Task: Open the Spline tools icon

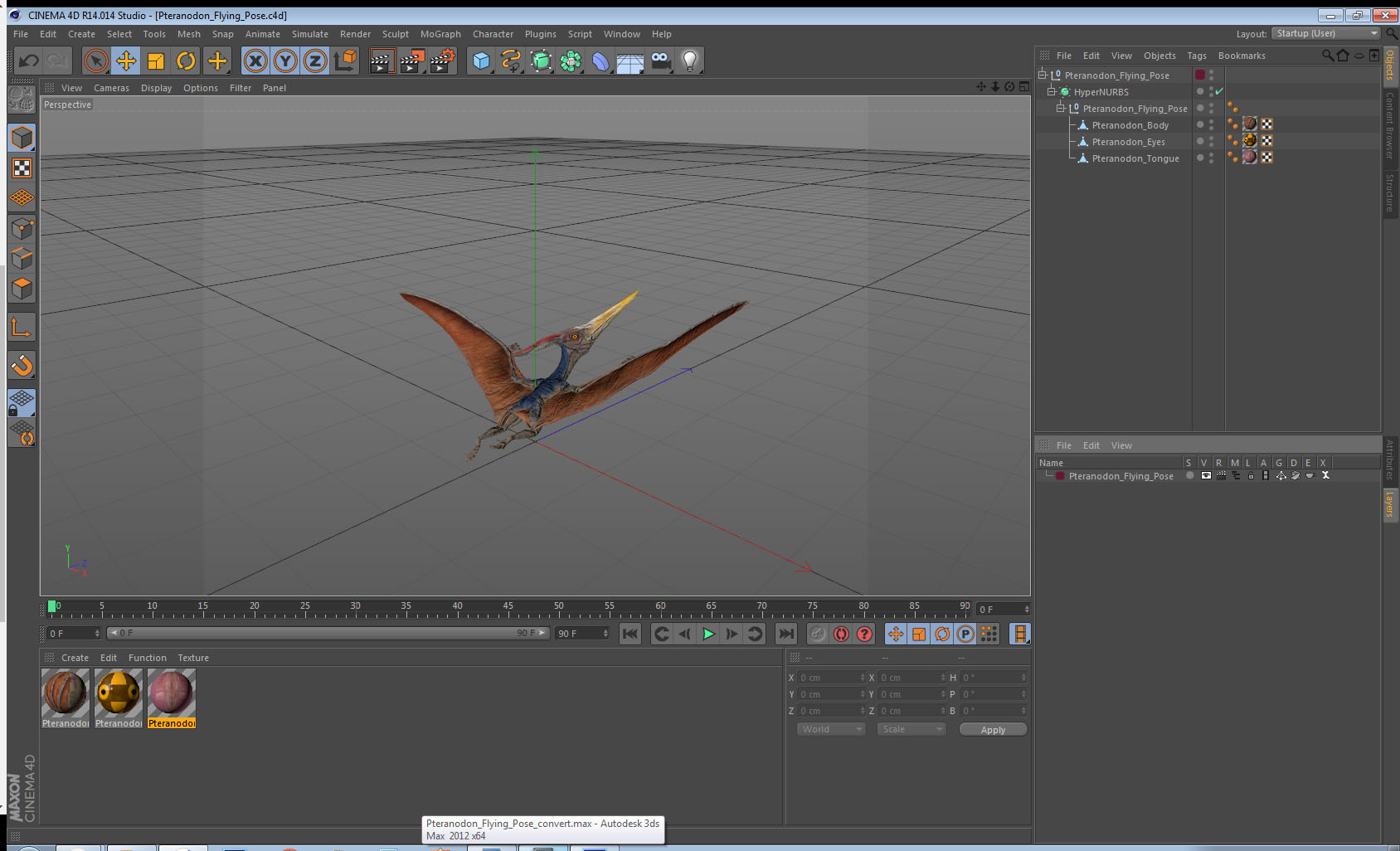Action: coord(511,61)
